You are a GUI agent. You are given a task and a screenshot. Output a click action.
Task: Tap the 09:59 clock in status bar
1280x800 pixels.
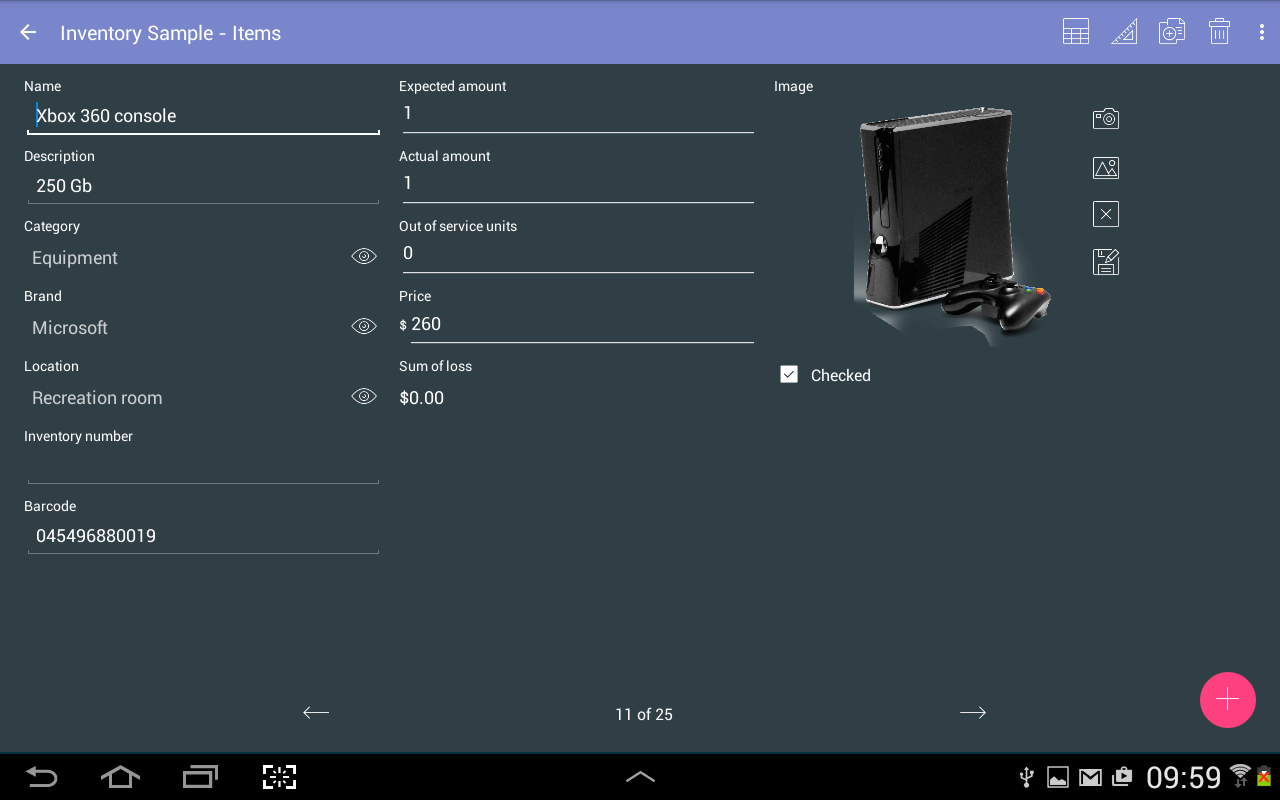point(1184,777)
